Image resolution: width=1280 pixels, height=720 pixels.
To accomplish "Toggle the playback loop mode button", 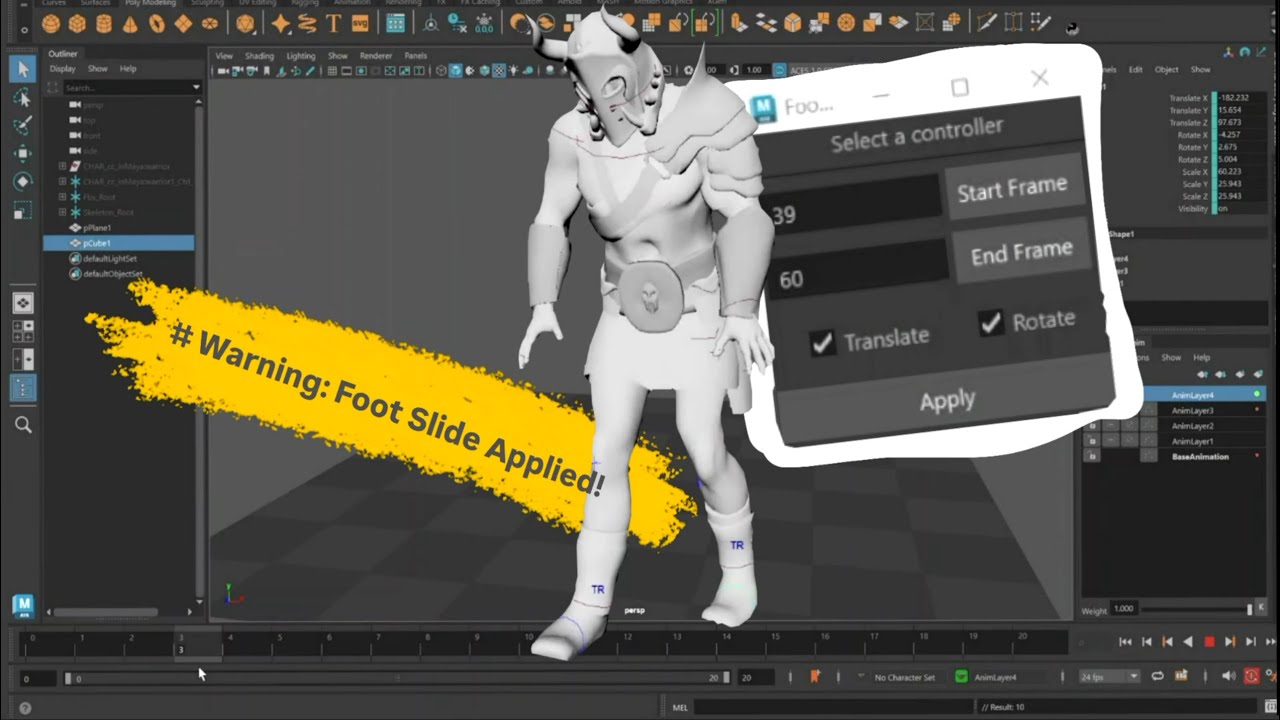I will coord(1157,677).
